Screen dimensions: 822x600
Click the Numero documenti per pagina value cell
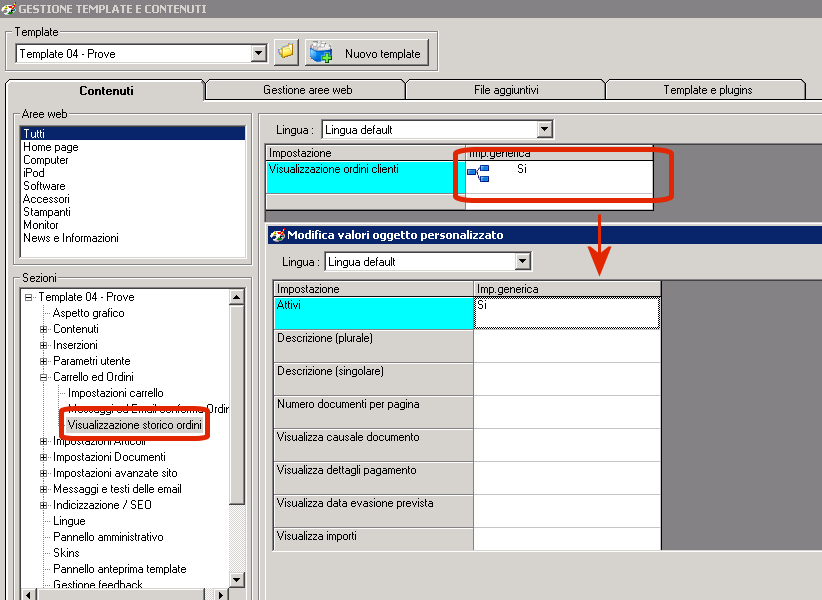[567, 412]
